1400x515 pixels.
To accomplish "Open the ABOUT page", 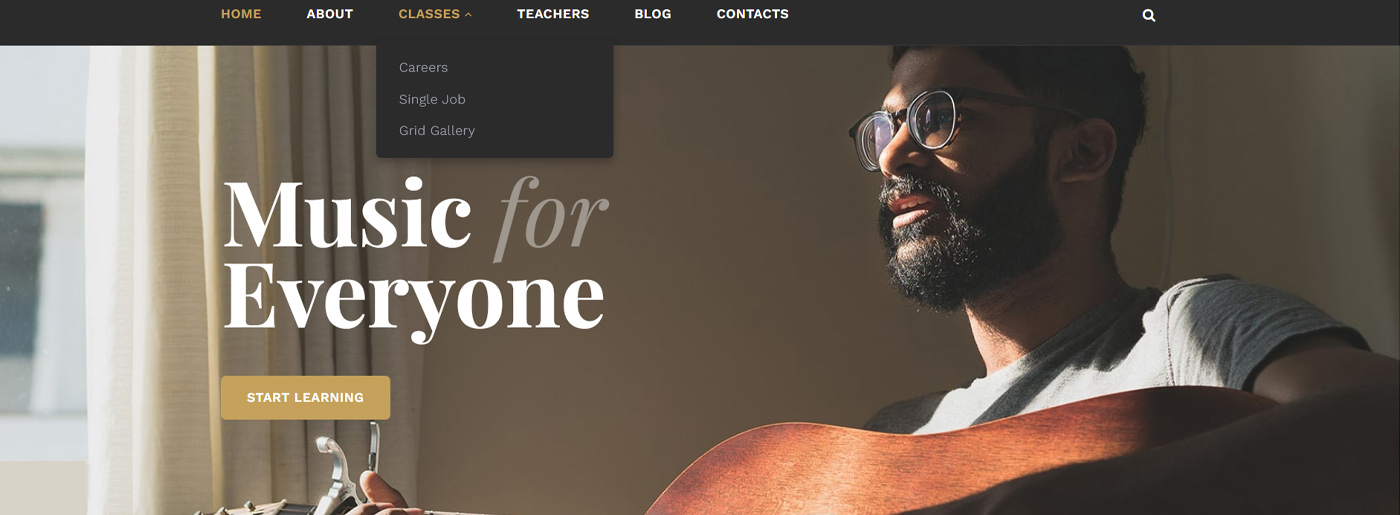I will point(330,14).
